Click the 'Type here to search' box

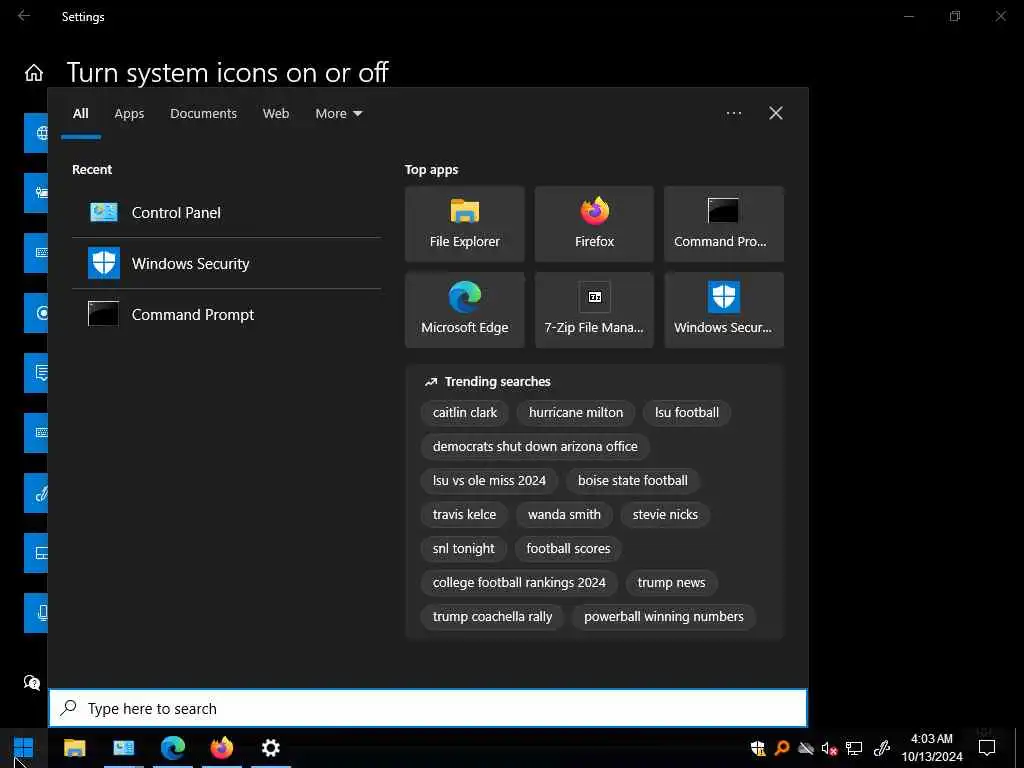click(x=428, y=709)
